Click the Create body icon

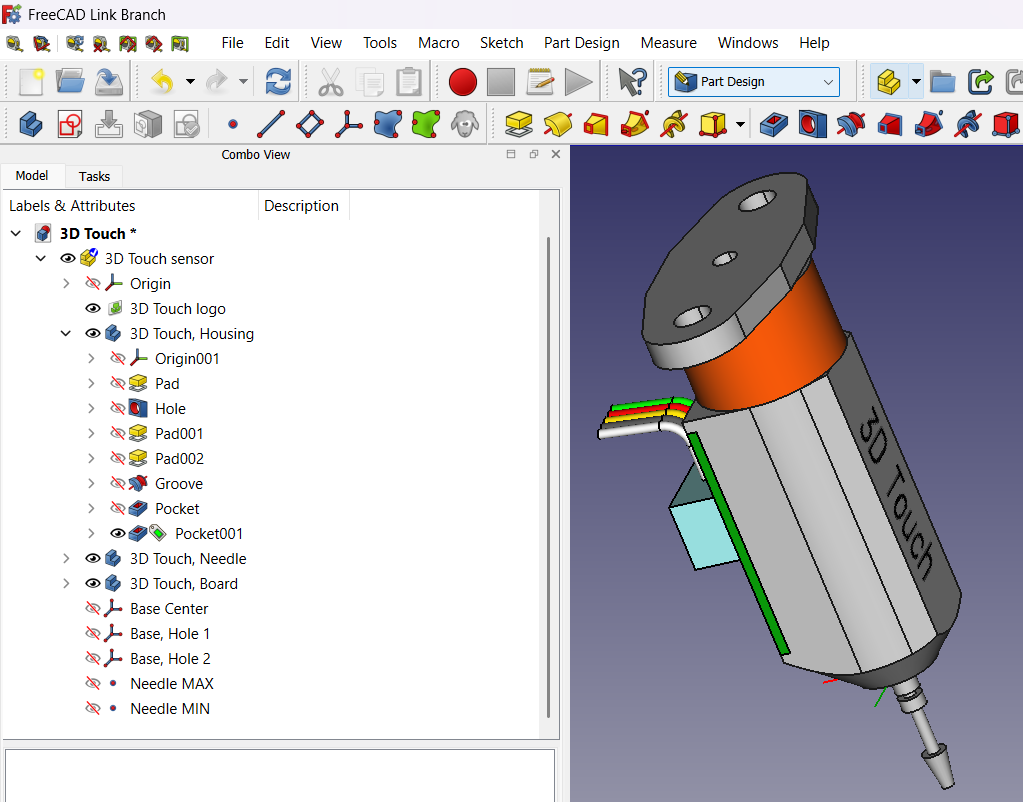[x=31, y=124]
